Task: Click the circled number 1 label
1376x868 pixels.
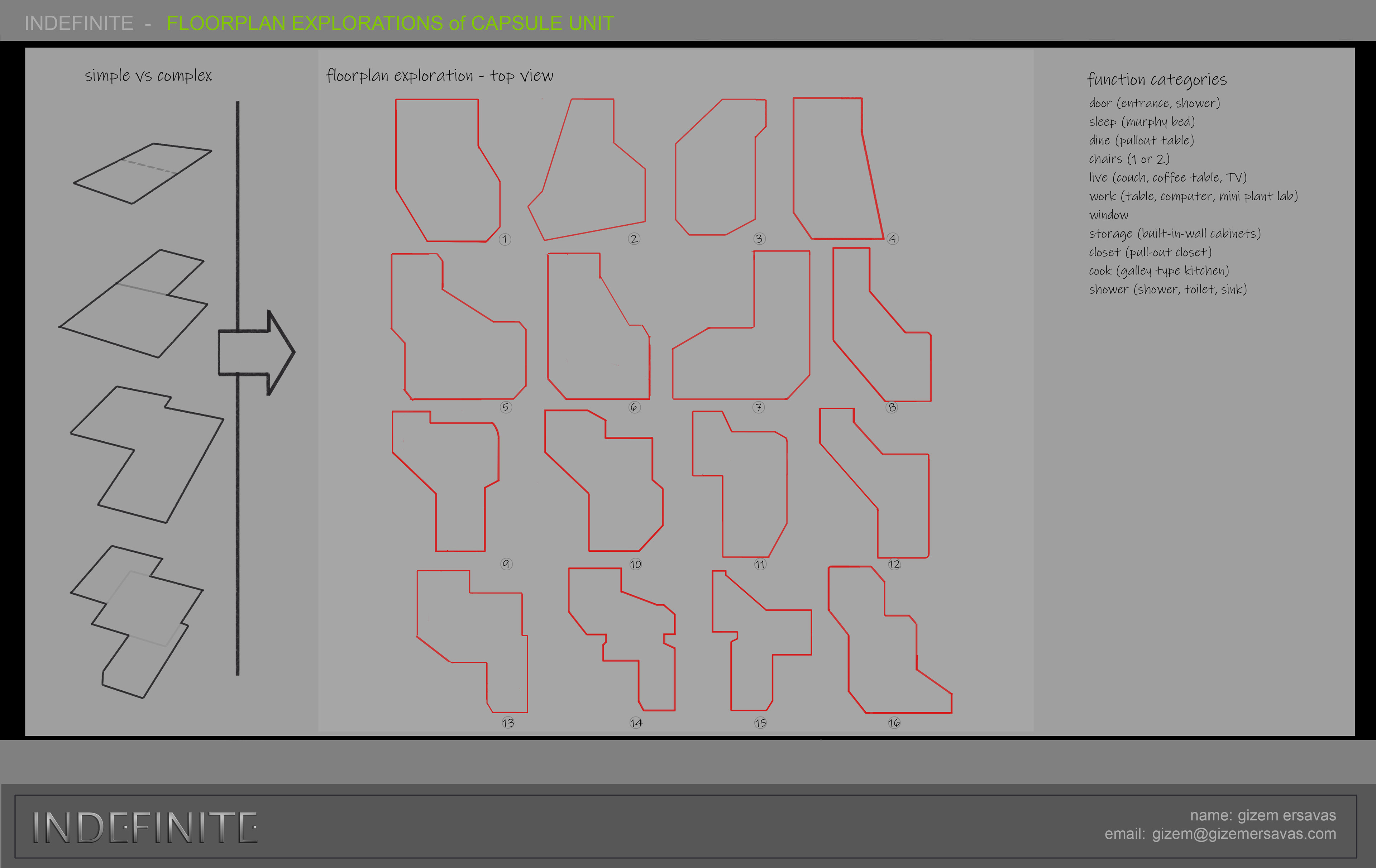Action: [505, 239]
